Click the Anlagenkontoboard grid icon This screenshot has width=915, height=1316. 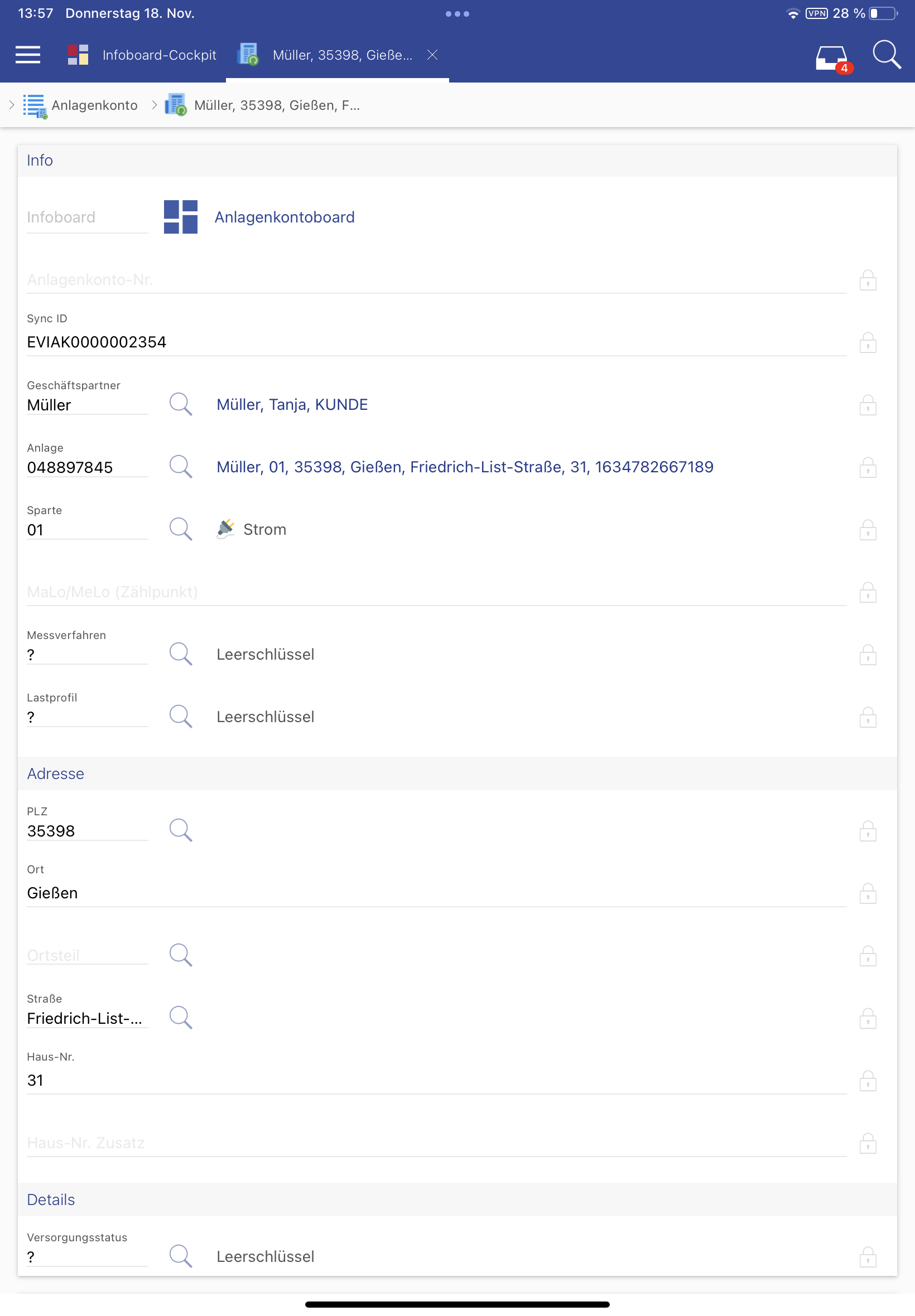181,217
